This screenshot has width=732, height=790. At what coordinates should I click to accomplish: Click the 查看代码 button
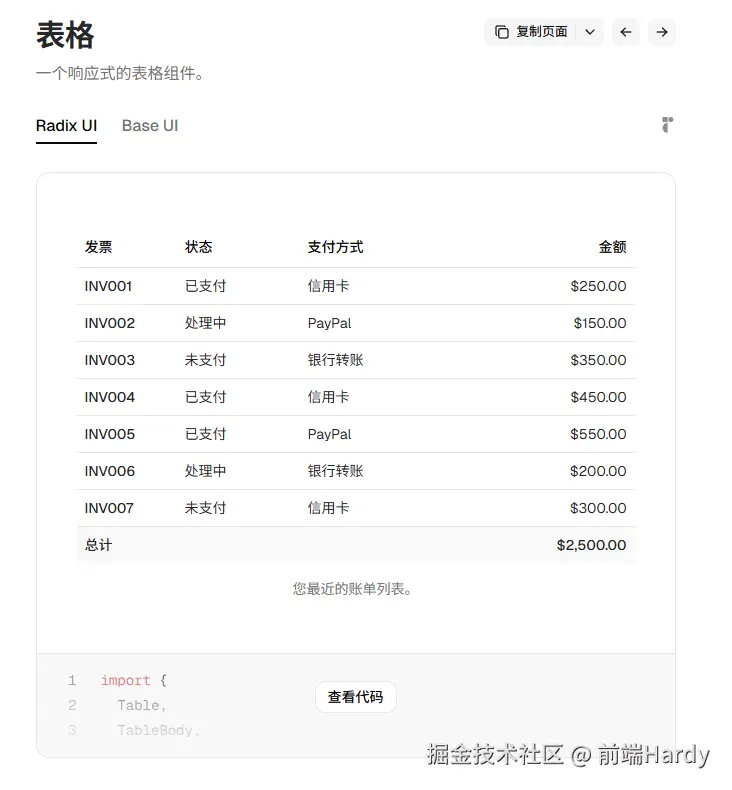point(356,697)
